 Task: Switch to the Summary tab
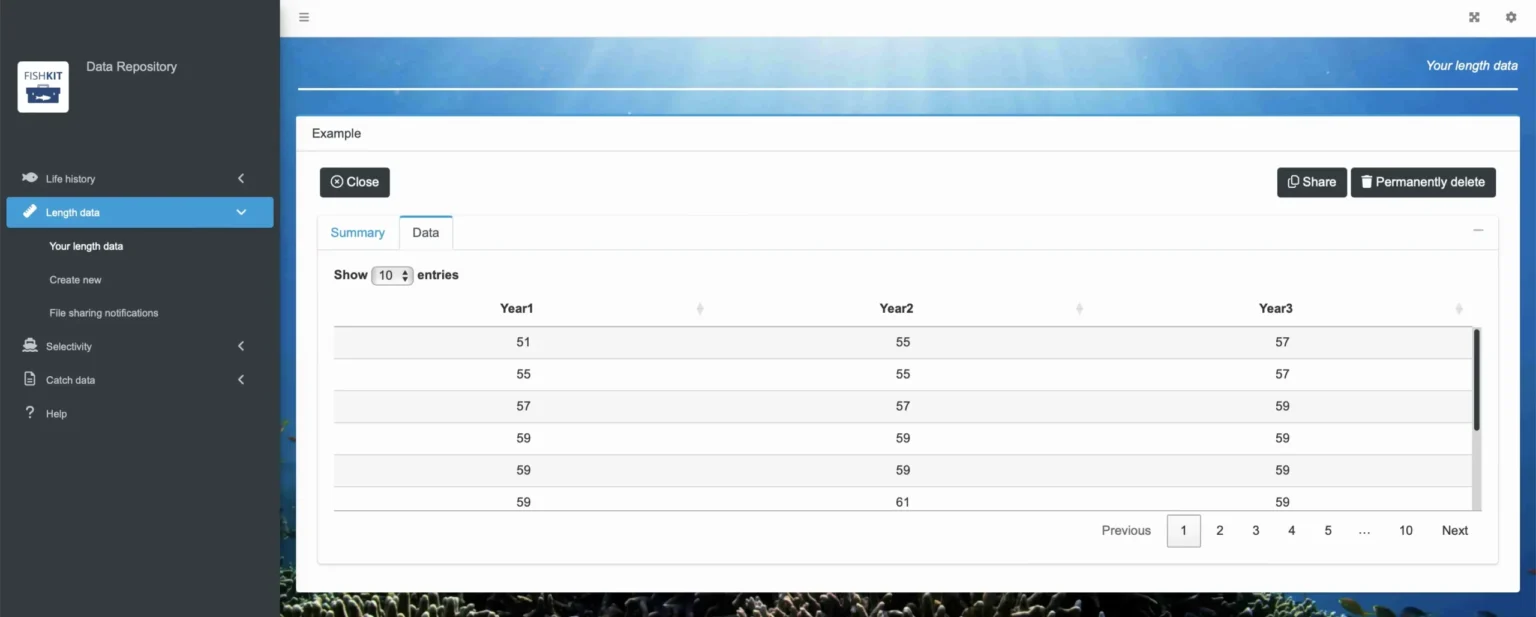357,233
